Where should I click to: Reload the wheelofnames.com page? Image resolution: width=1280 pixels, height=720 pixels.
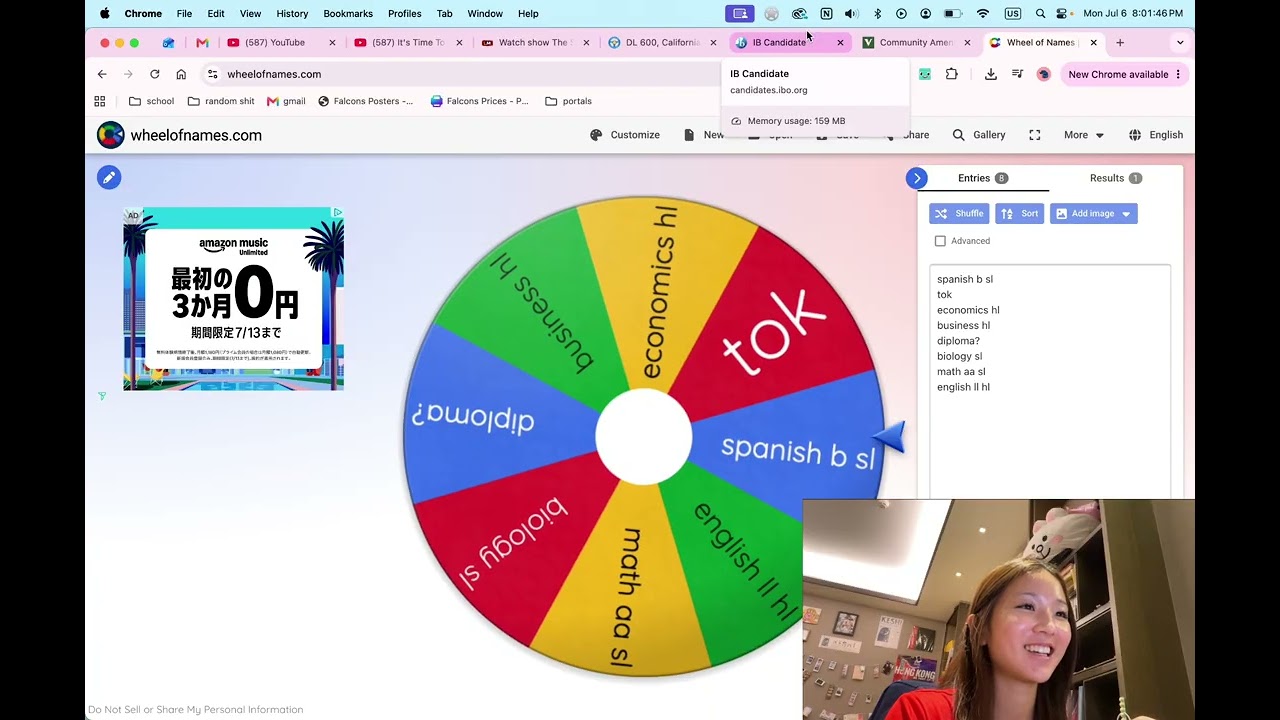point(154,74)
